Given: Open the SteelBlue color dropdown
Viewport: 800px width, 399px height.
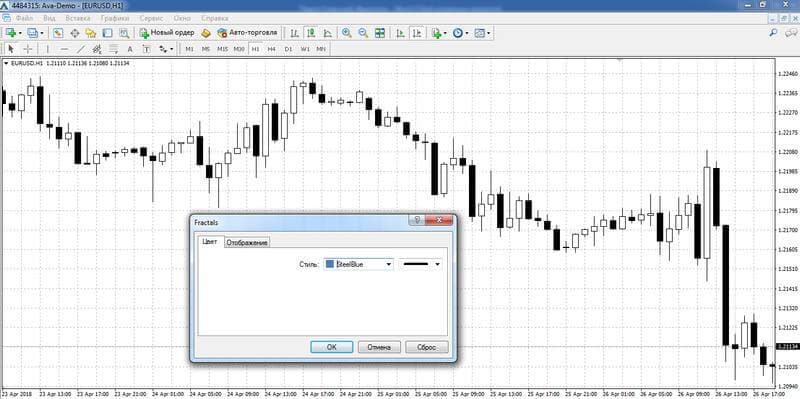Looking at the screenshot, I should pyautogui.click(x=389, y=264).
